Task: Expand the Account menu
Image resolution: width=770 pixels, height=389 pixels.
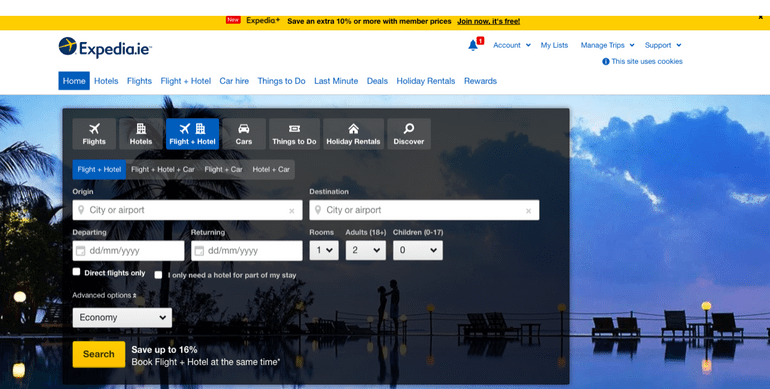Action: (x=512, y=45)
